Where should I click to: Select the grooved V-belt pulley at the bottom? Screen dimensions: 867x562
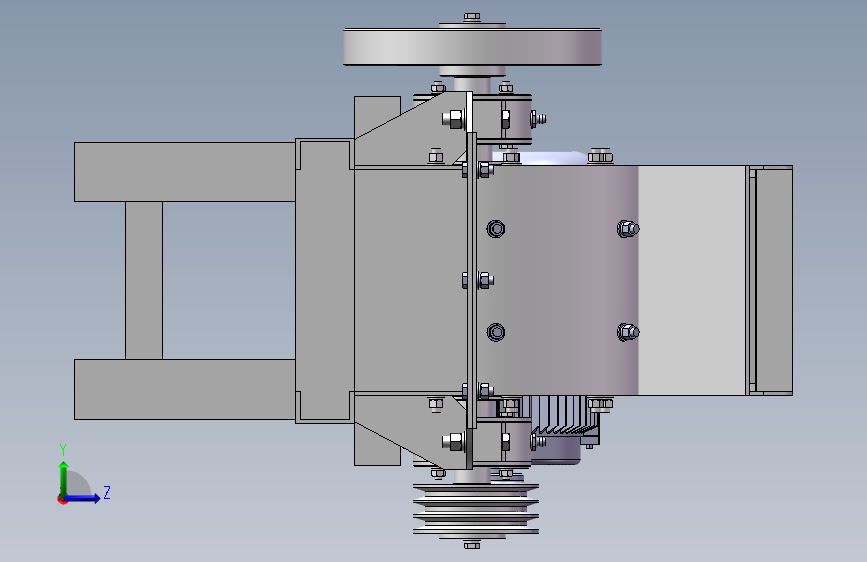pos(476,509)
